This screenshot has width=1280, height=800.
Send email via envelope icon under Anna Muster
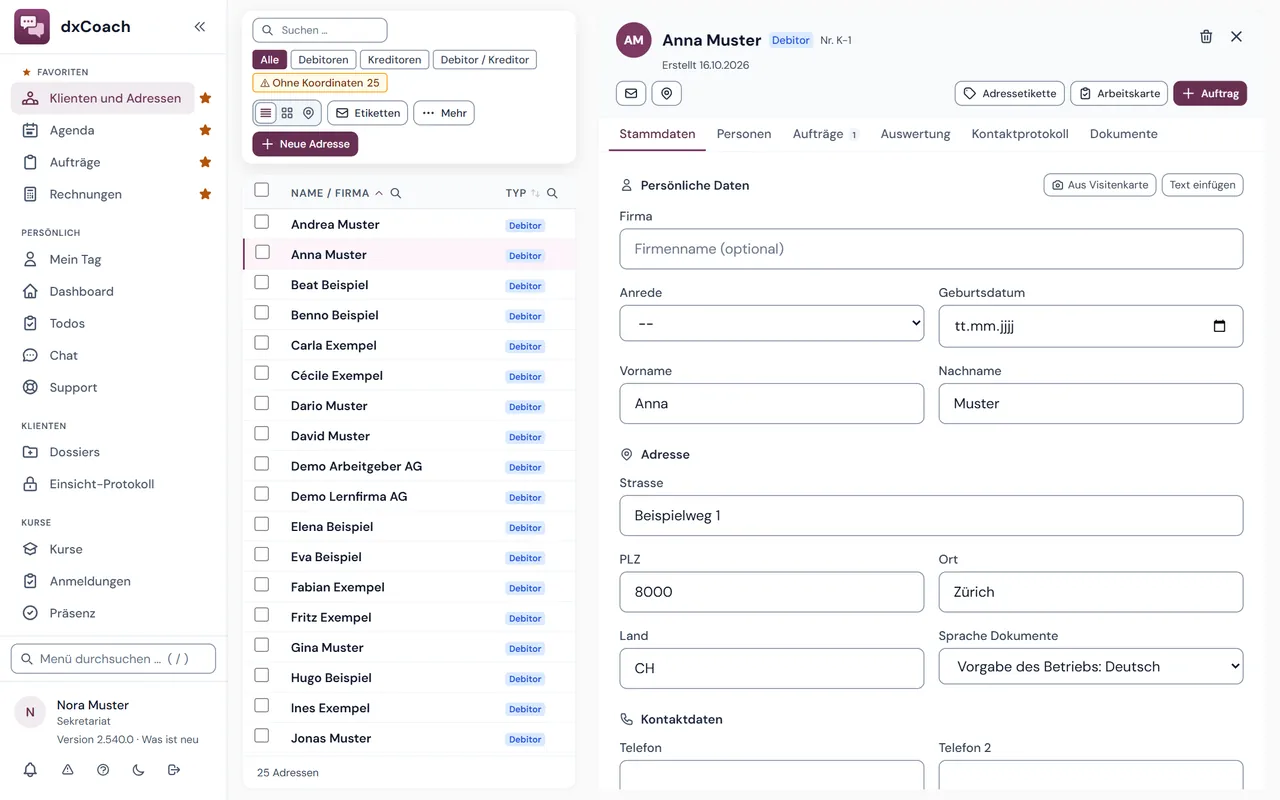(x=631, y=93)
